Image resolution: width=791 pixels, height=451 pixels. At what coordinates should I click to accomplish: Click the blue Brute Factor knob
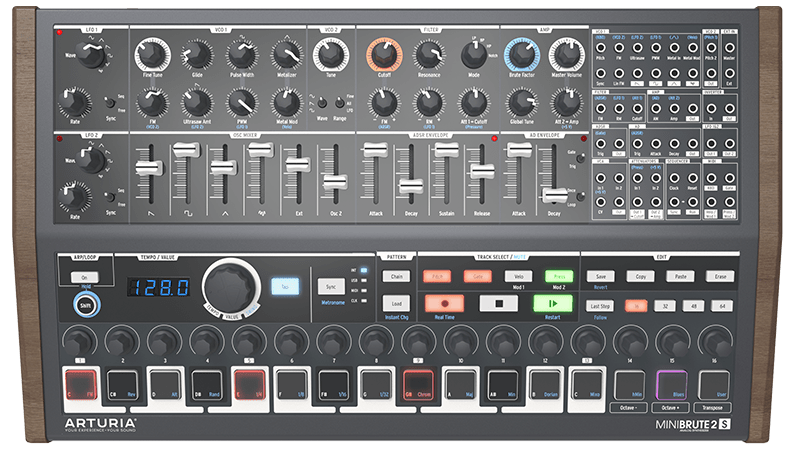coord(520,54)
